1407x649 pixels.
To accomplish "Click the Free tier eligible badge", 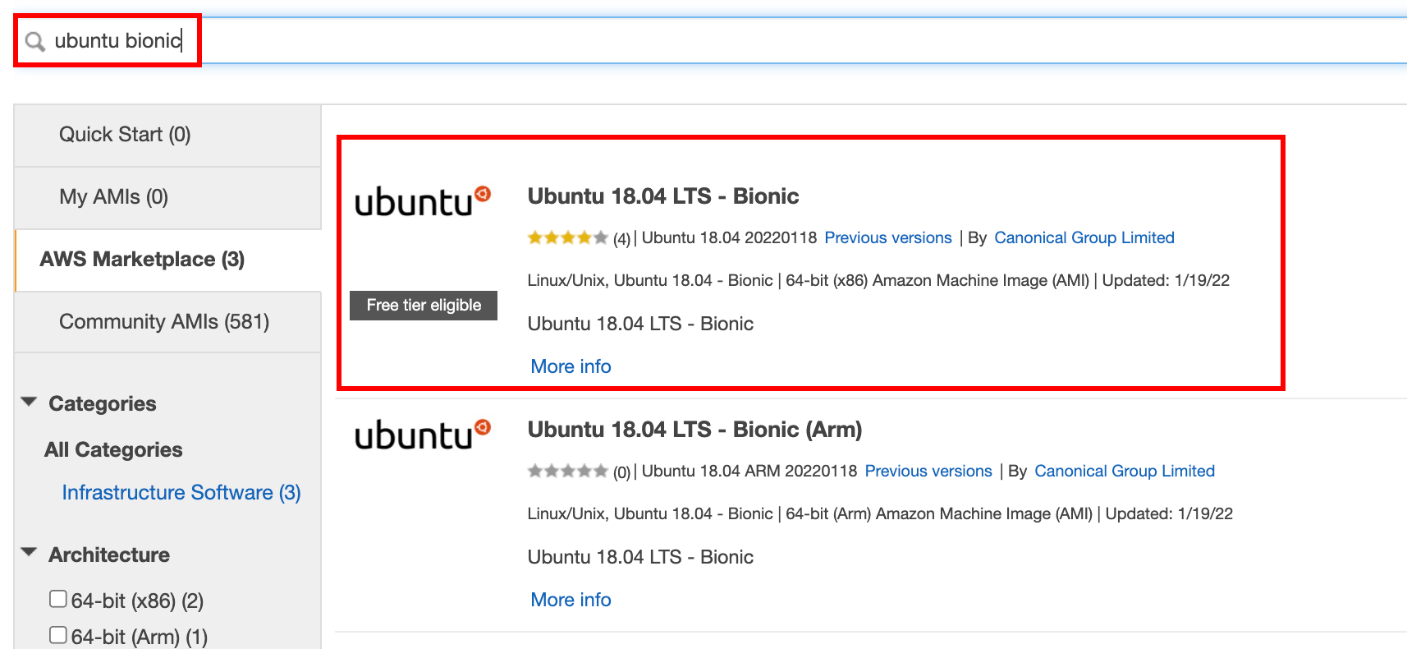I will coord(423,305).
